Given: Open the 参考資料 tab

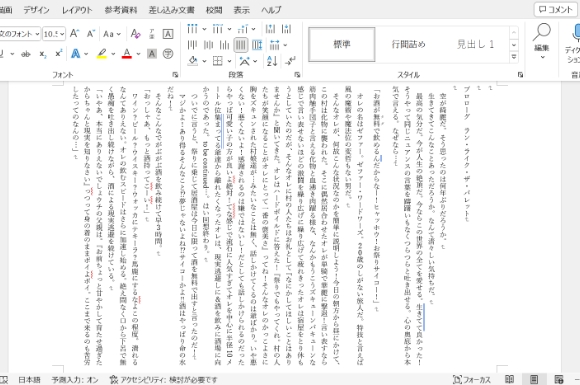Looking at the screenshot, I should [x=121, y=10].
